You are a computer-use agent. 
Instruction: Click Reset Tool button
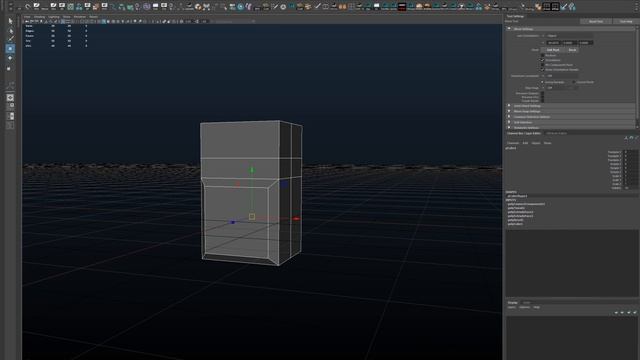tap(596, 21)
